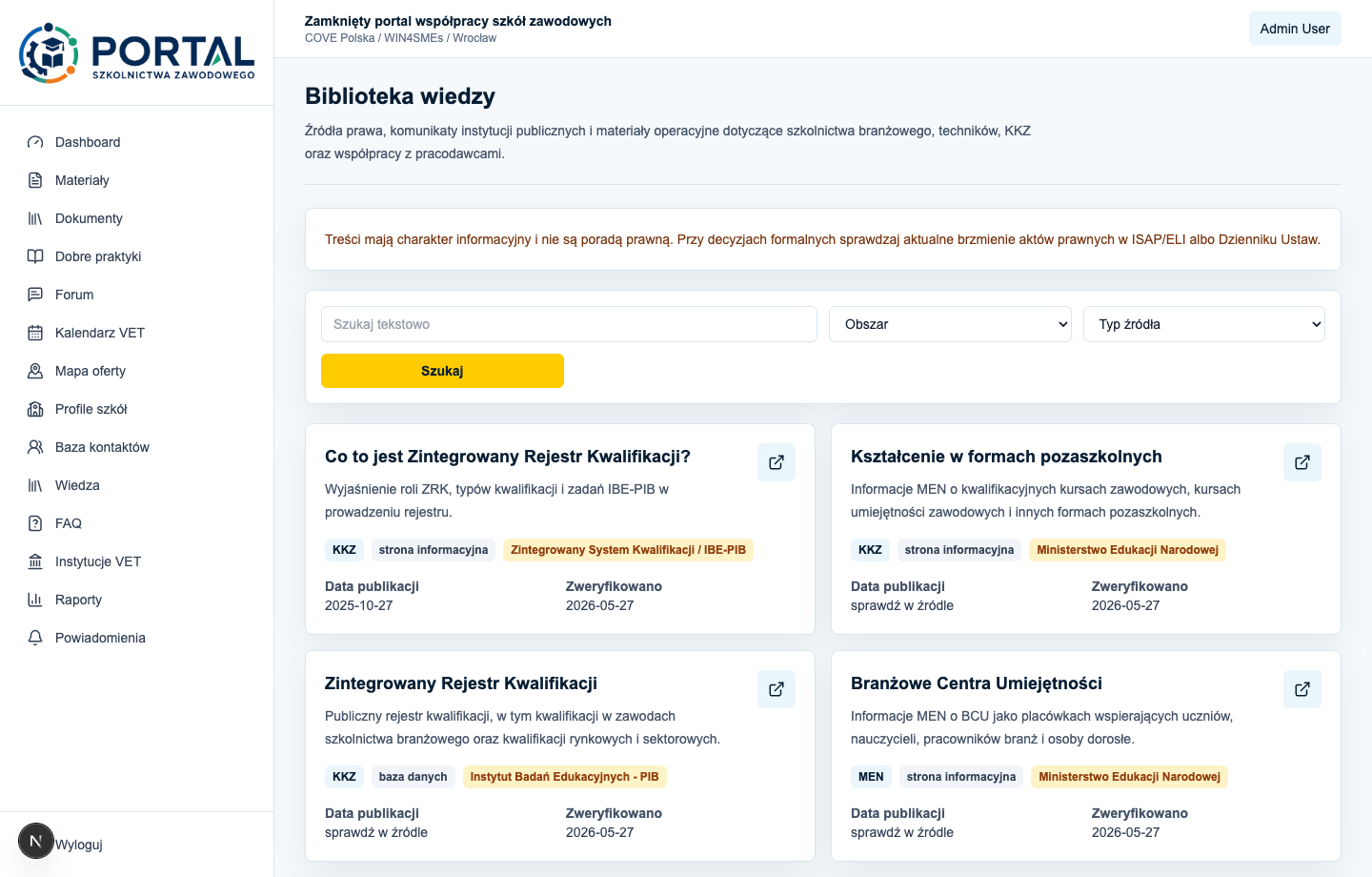
Task: Open external link for Kształcenie w formach pozaszkolnych
Action: click(x=1302, y=462)
